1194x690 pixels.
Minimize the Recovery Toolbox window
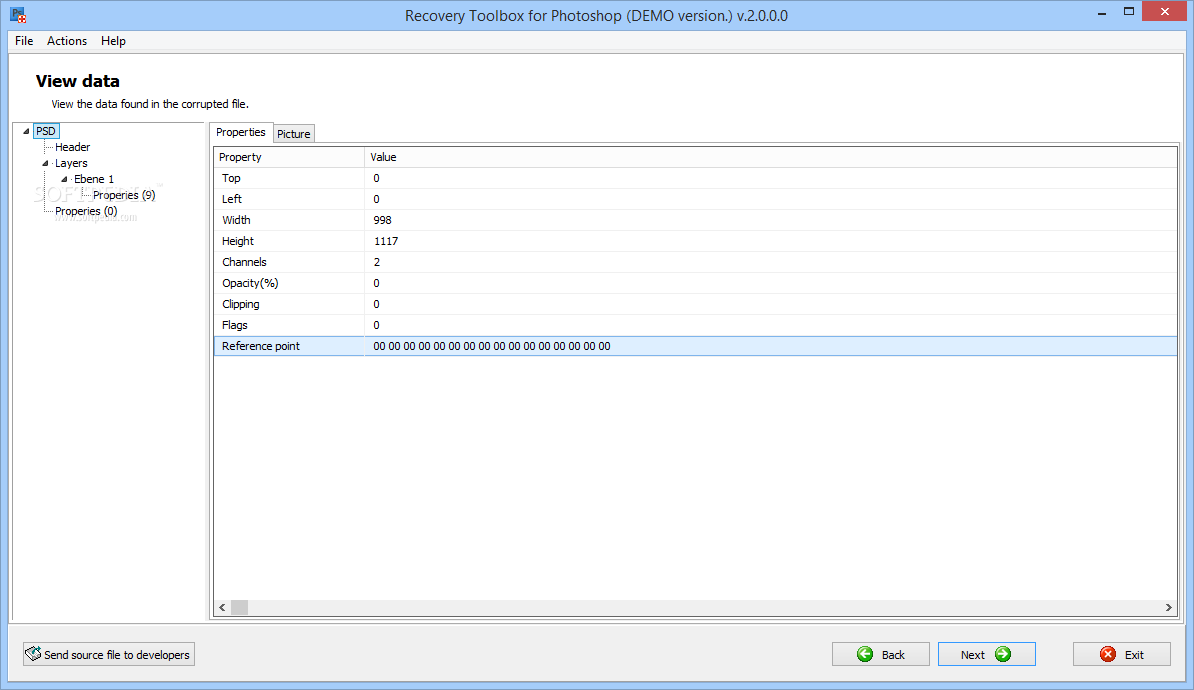tap(1101, 13)
